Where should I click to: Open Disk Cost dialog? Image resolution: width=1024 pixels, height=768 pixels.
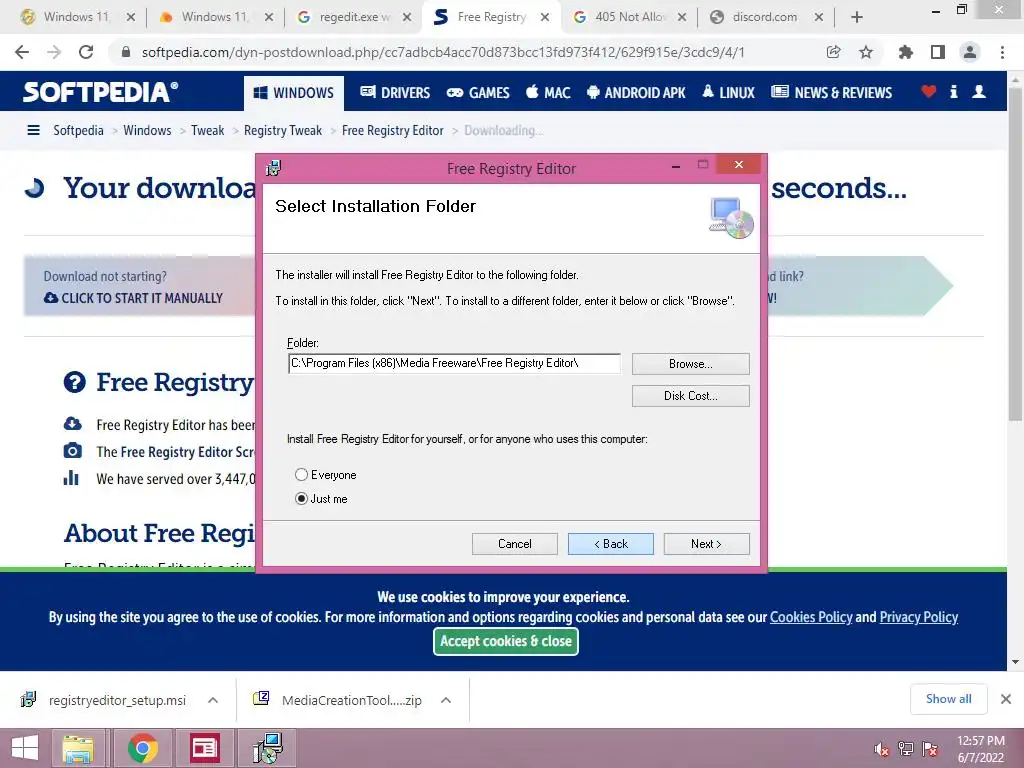(690, 396)
